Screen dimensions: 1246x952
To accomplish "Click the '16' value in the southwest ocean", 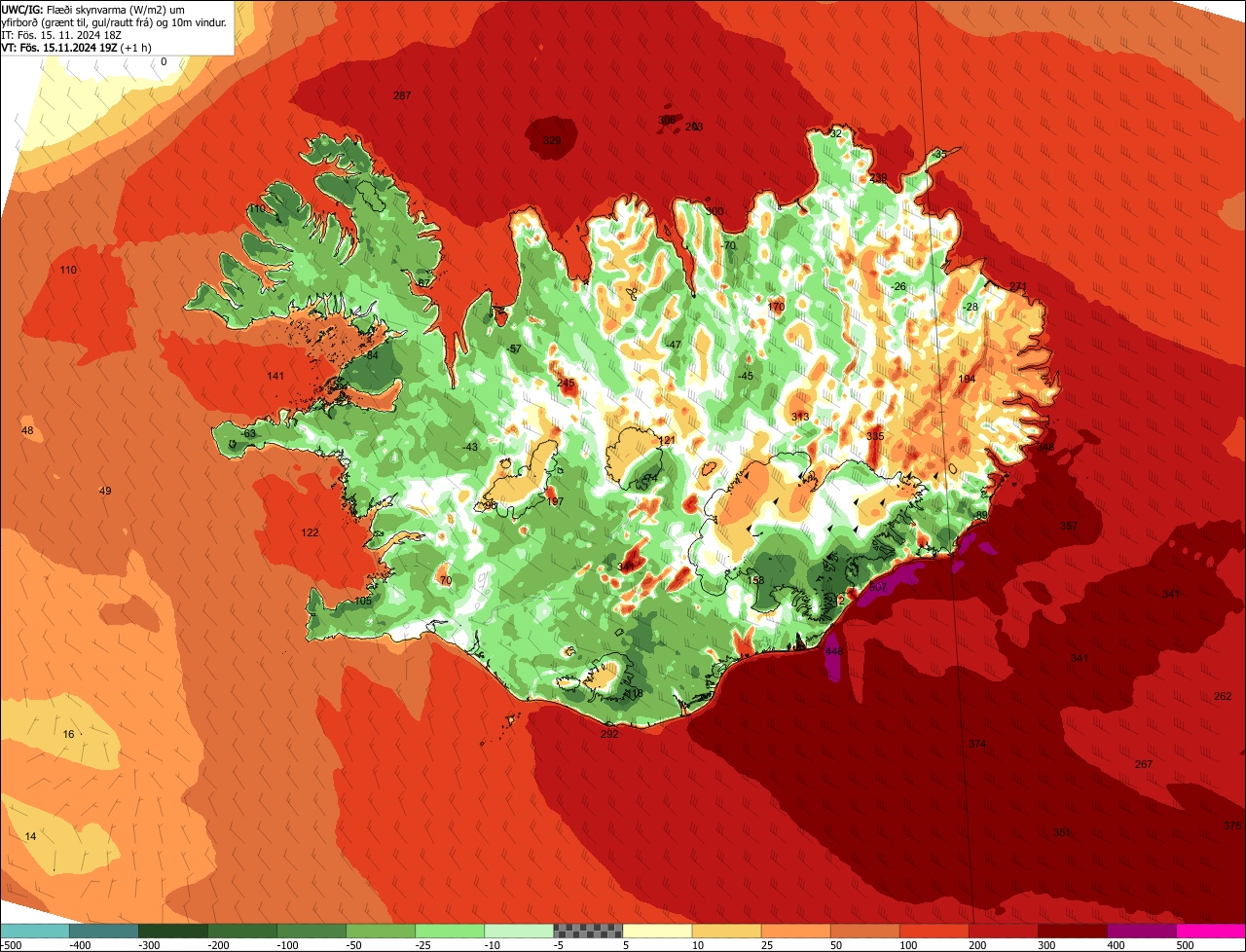I will (x=68, y=734).
